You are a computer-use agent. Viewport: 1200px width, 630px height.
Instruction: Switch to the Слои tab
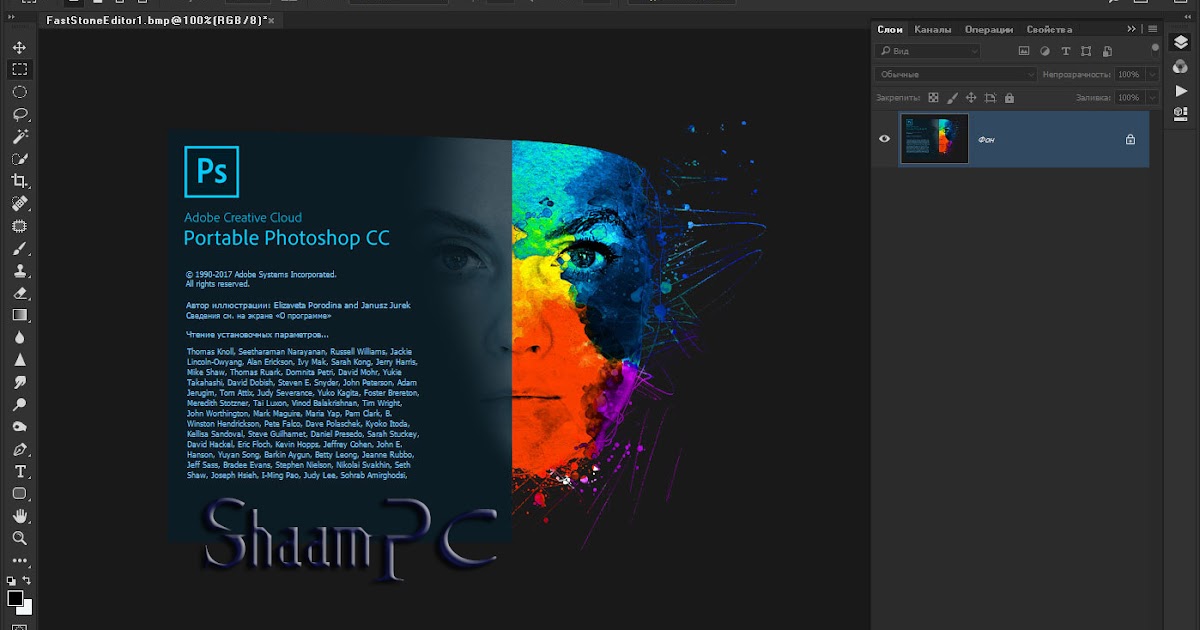pos(890,29)
